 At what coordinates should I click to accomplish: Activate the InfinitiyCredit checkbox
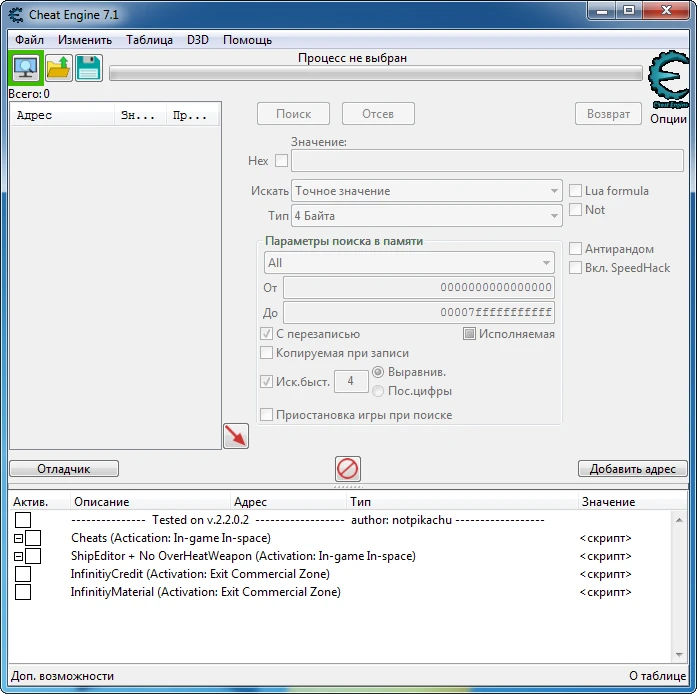click(23, 574)
